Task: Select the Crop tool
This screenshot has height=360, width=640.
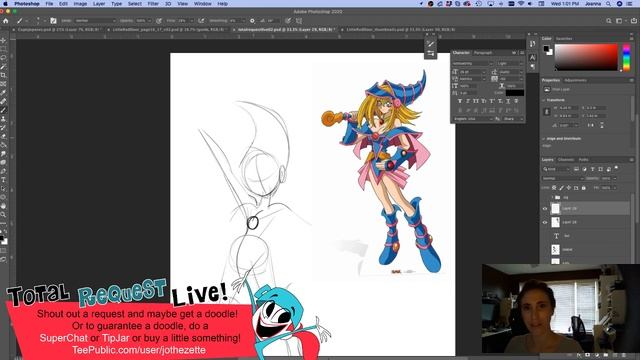Action: tap(3, 76)
